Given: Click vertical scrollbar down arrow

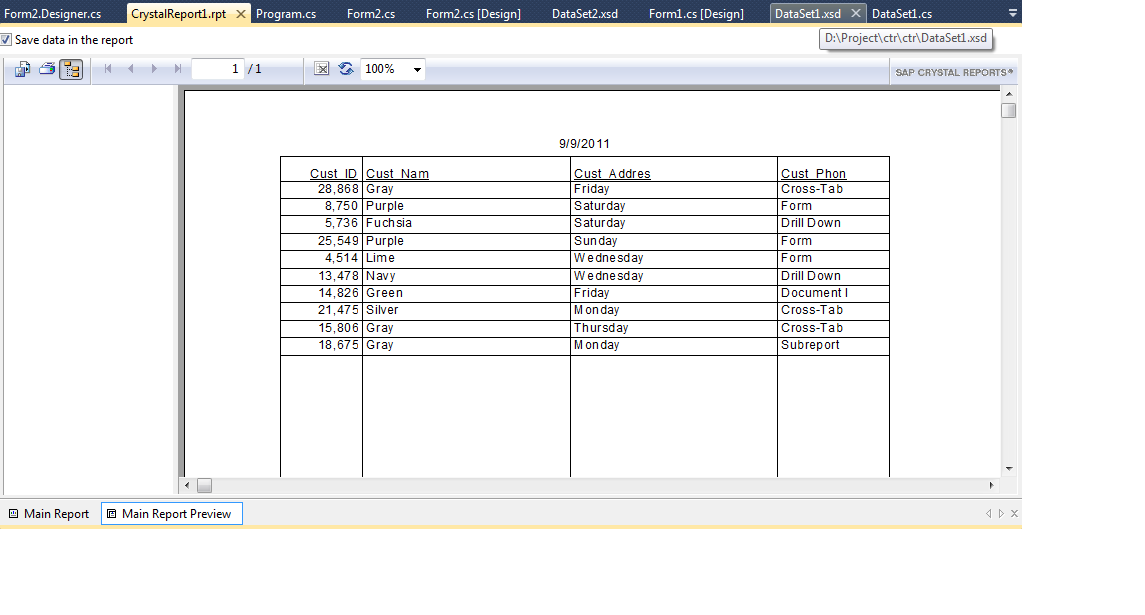Looking at the screenshot, I should point(1008,469).
